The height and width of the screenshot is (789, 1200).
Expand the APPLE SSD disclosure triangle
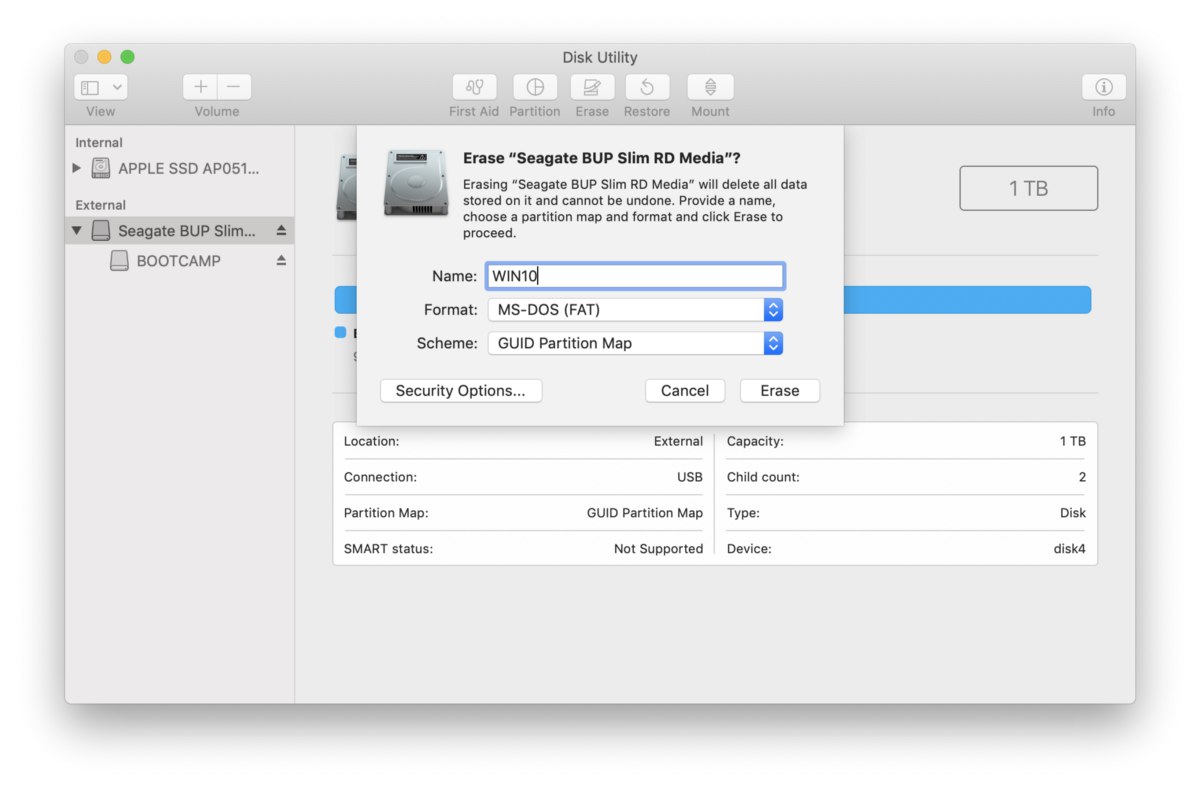tap(77, 168)
